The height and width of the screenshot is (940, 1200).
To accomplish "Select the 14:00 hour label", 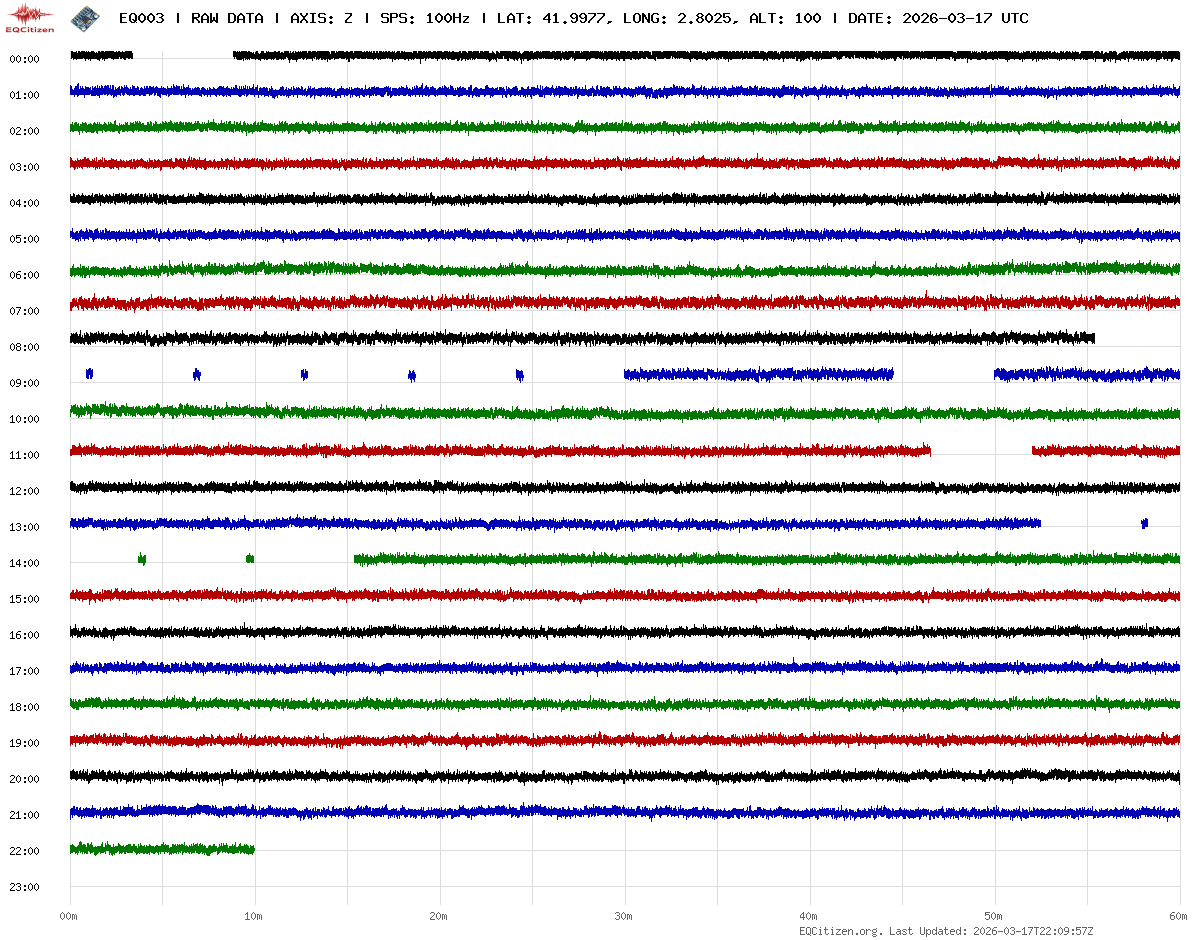I will (24, 563).
